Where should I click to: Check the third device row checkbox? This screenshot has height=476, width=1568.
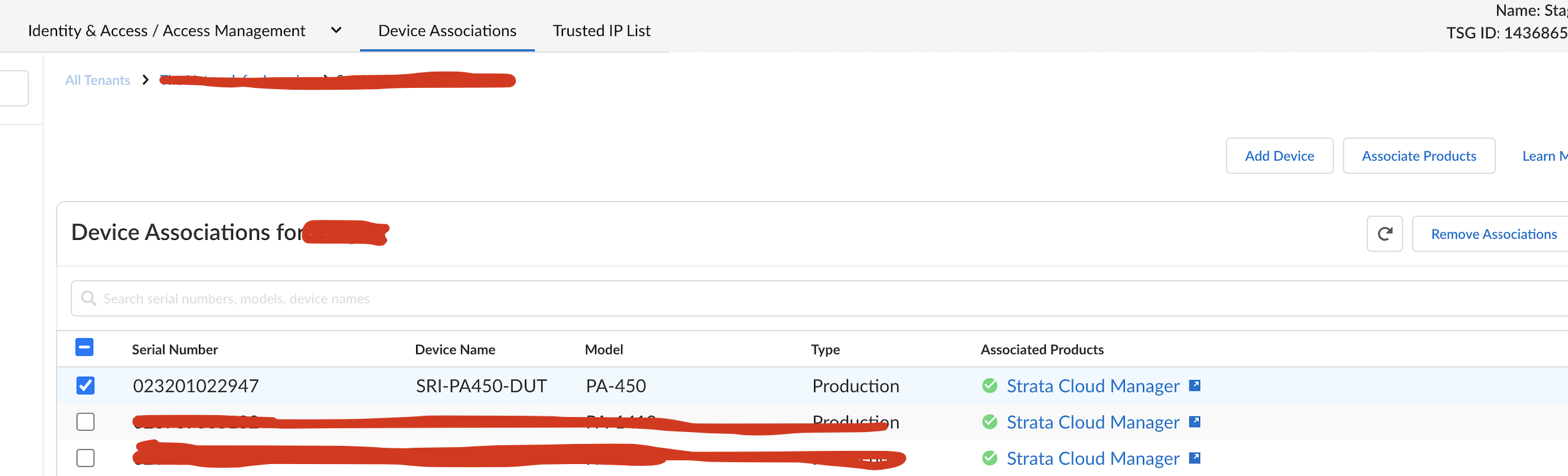click(x=85, y=458)
